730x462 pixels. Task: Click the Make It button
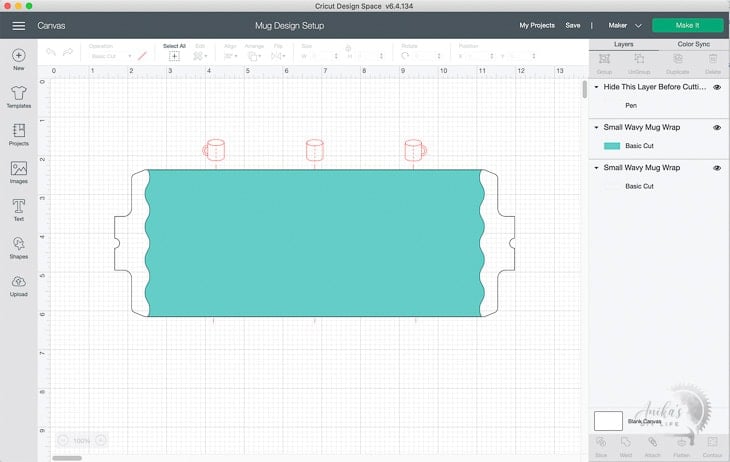tap(688, 26)
